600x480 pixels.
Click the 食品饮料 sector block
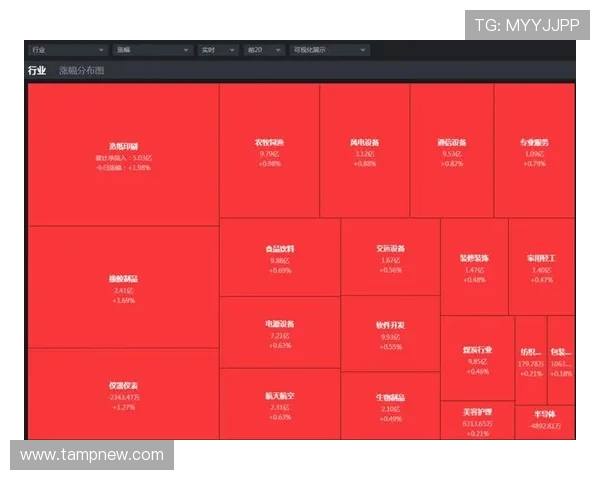tap(279, 257)
